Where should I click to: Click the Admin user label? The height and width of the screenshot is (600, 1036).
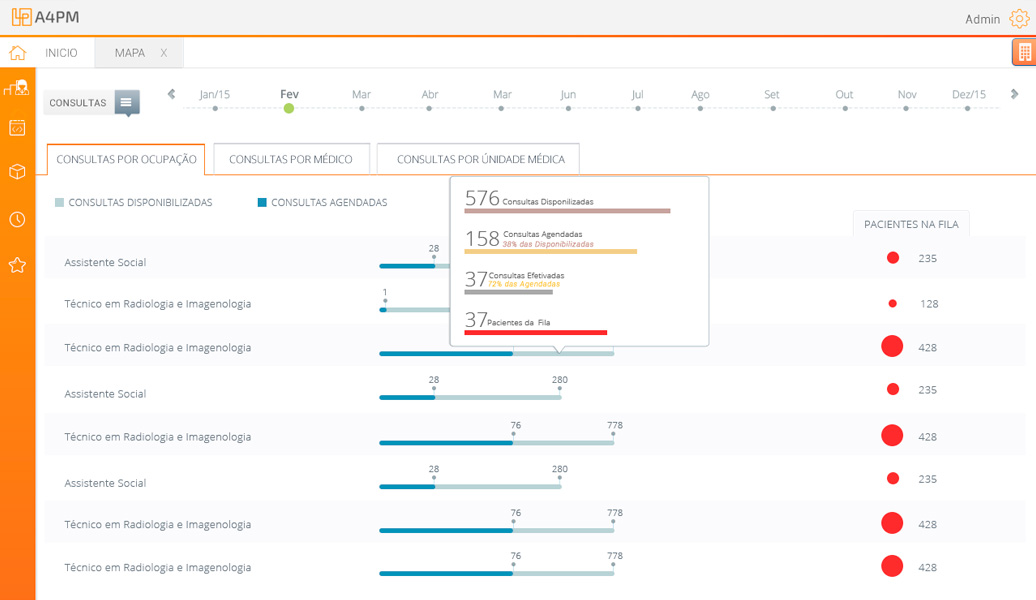click(x=982, y=19)
